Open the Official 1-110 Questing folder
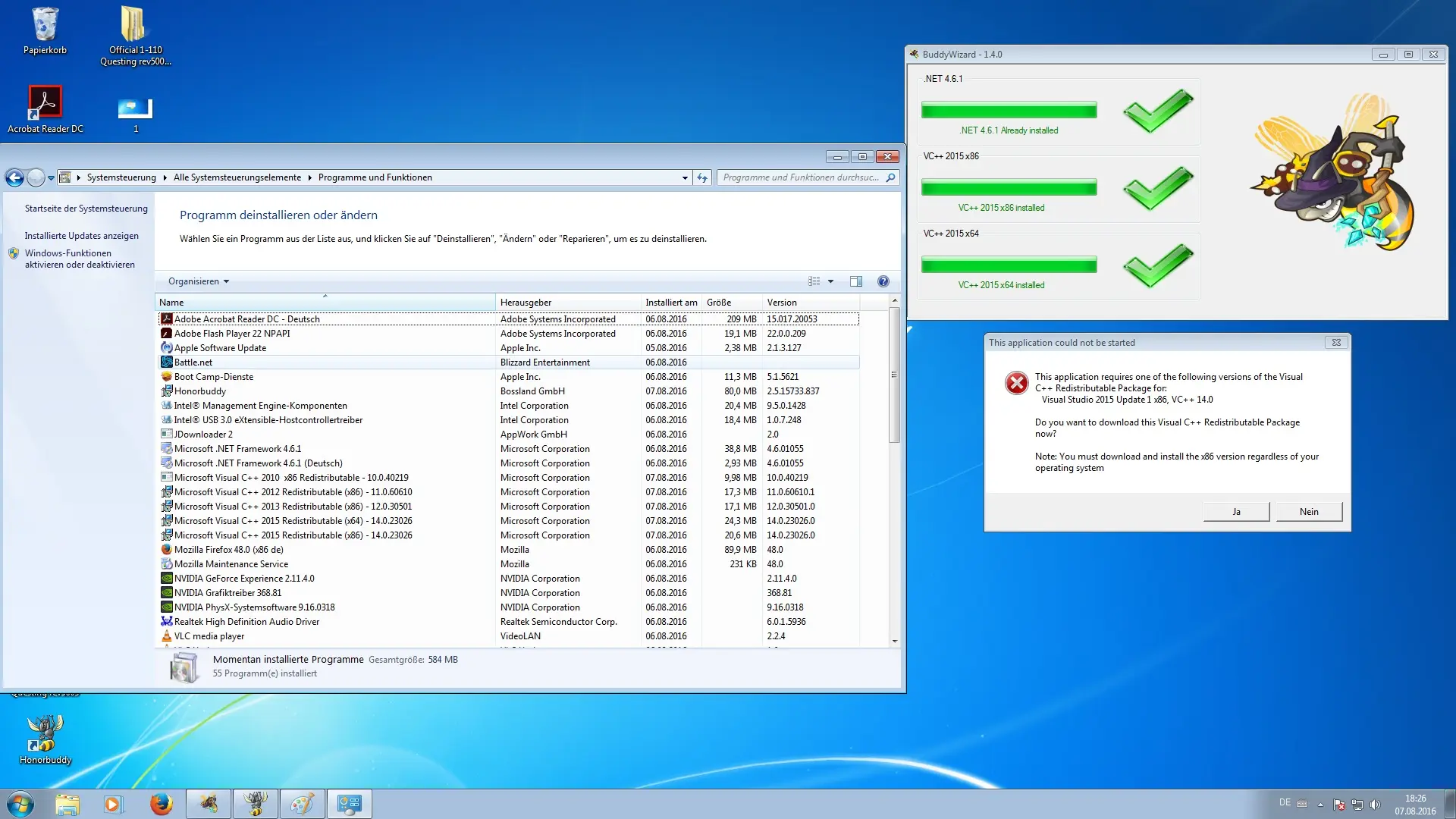 (135, 35)
